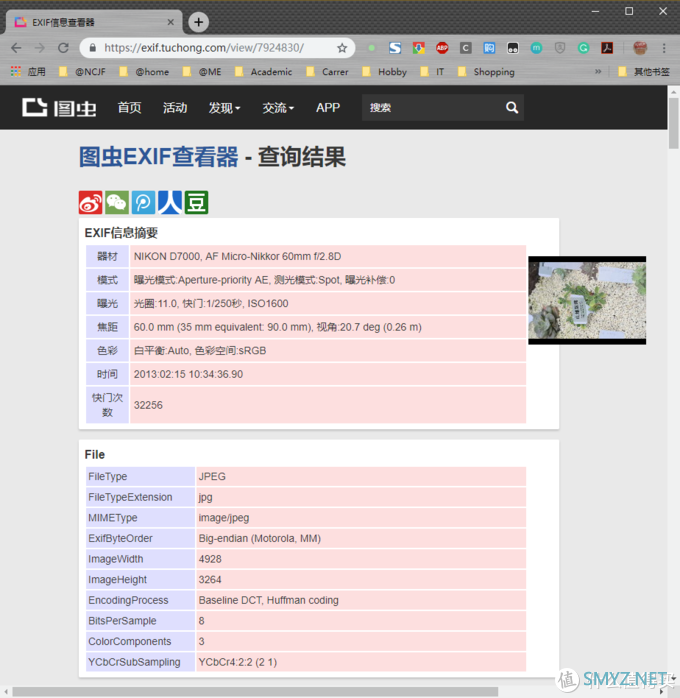The height and width of the screenshot is (698, 680).
Task: Click the Baseline DCT, Huffman coding cell
Action: [361, 600]
